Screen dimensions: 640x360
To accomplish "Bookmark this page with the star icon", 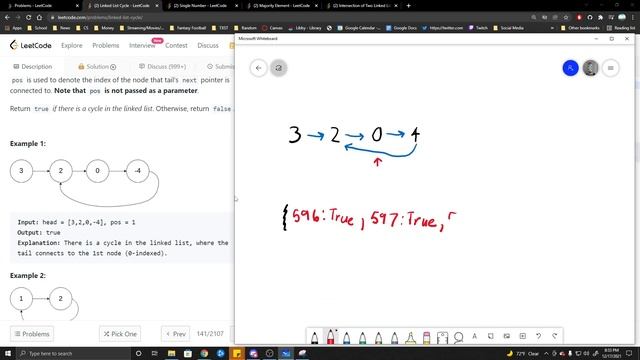I will click(566, 17).
